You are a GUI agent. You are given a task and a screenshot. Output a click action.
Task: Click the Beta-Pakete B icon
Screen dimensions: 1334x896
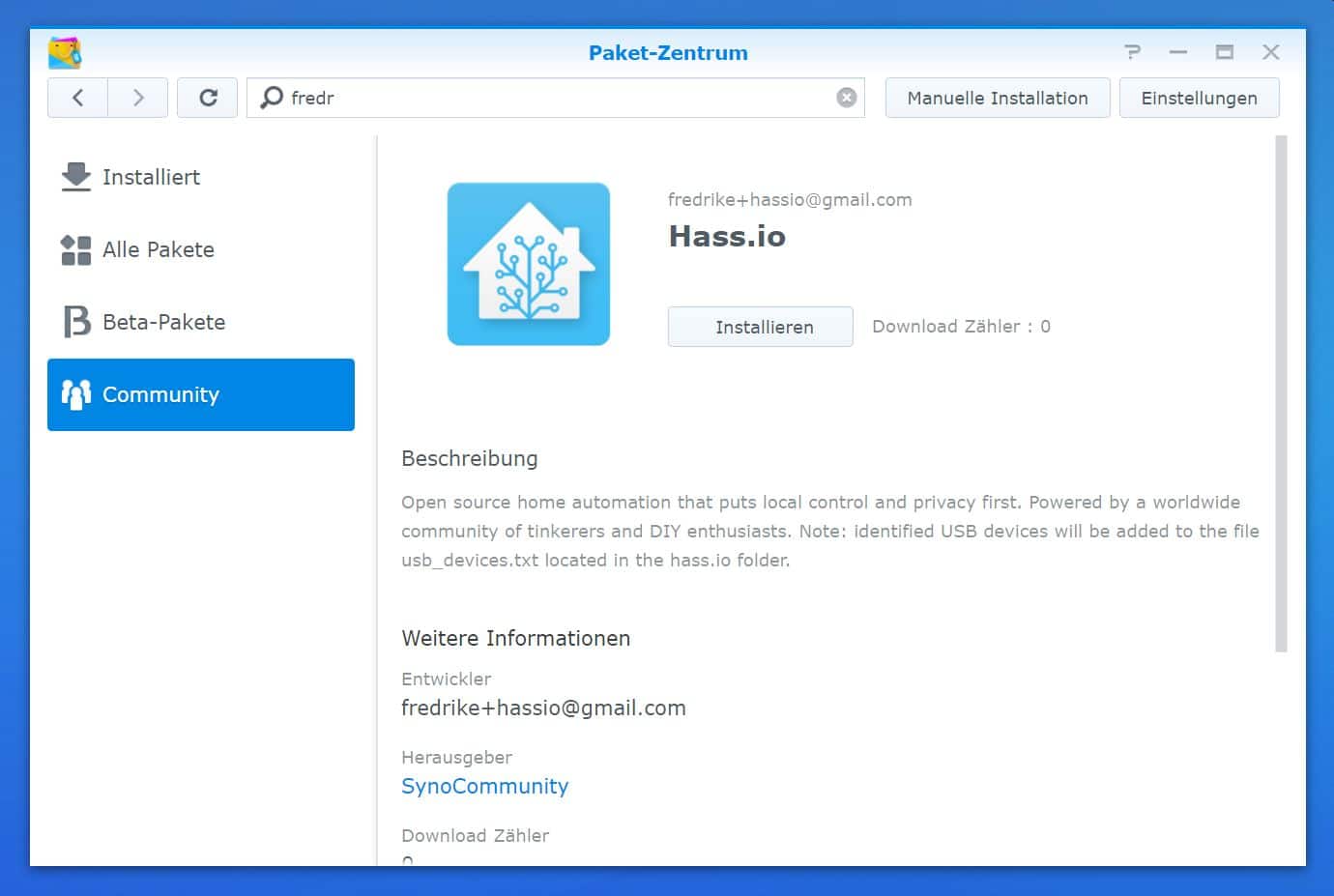point(75,322)
